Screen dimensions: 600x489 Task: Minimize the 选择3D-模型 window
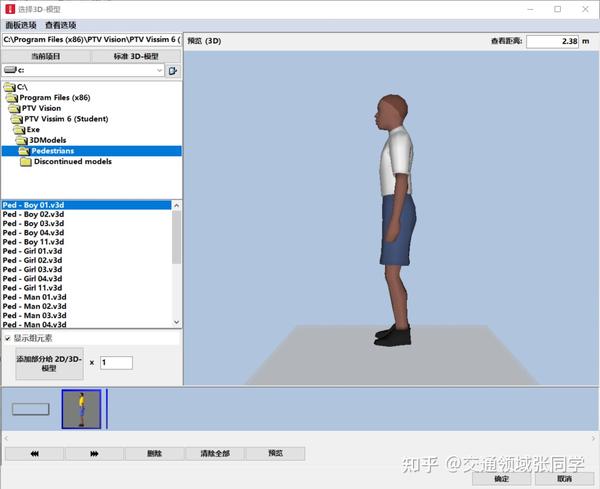530,9
